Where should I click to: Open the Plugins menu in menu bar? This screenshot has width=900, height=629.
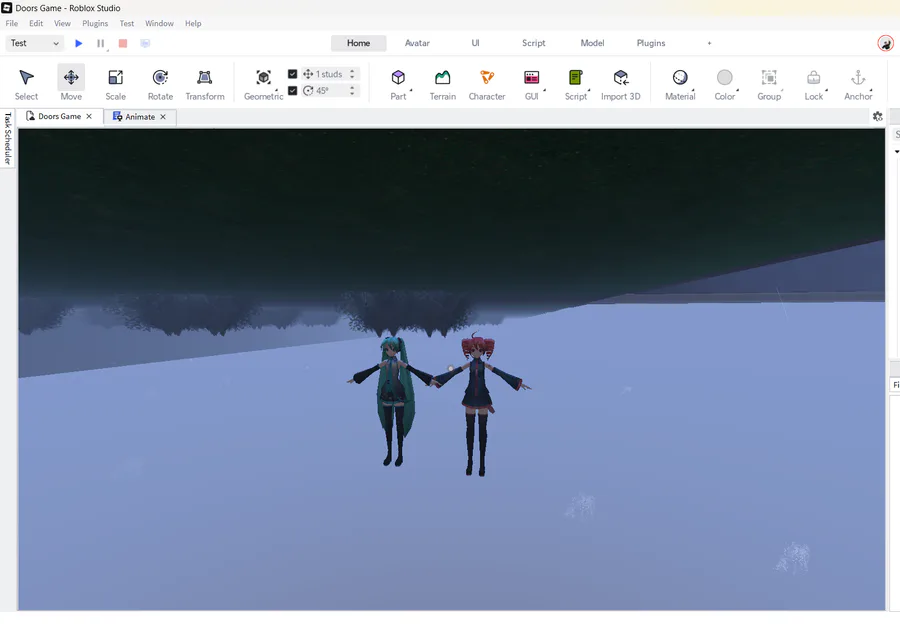pos(95,24)
